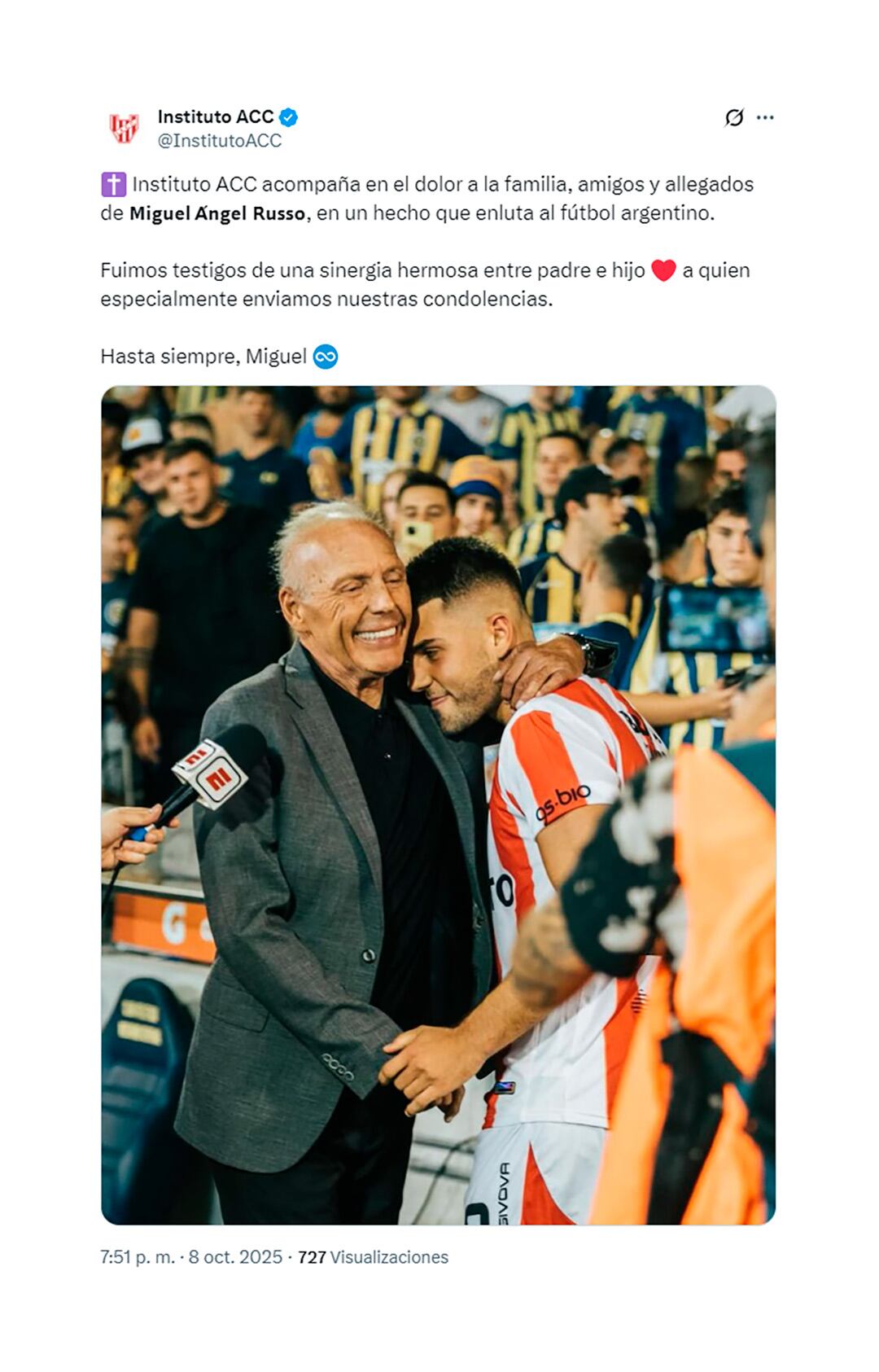The image size is (879, 1372).
Task: Click the 8 oct. 2025 date
Action: pyautogui.click(x=235, y=1257)
